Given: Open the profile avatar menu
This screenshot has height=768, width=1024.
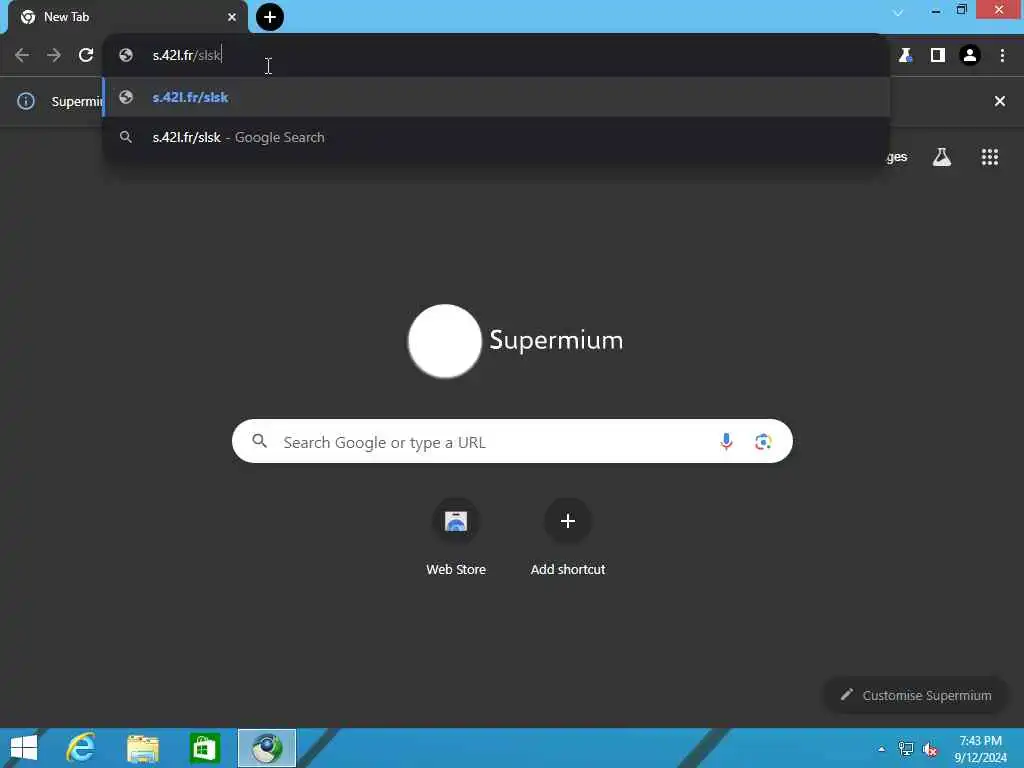Looking at the screenshot, I should 970,56.
